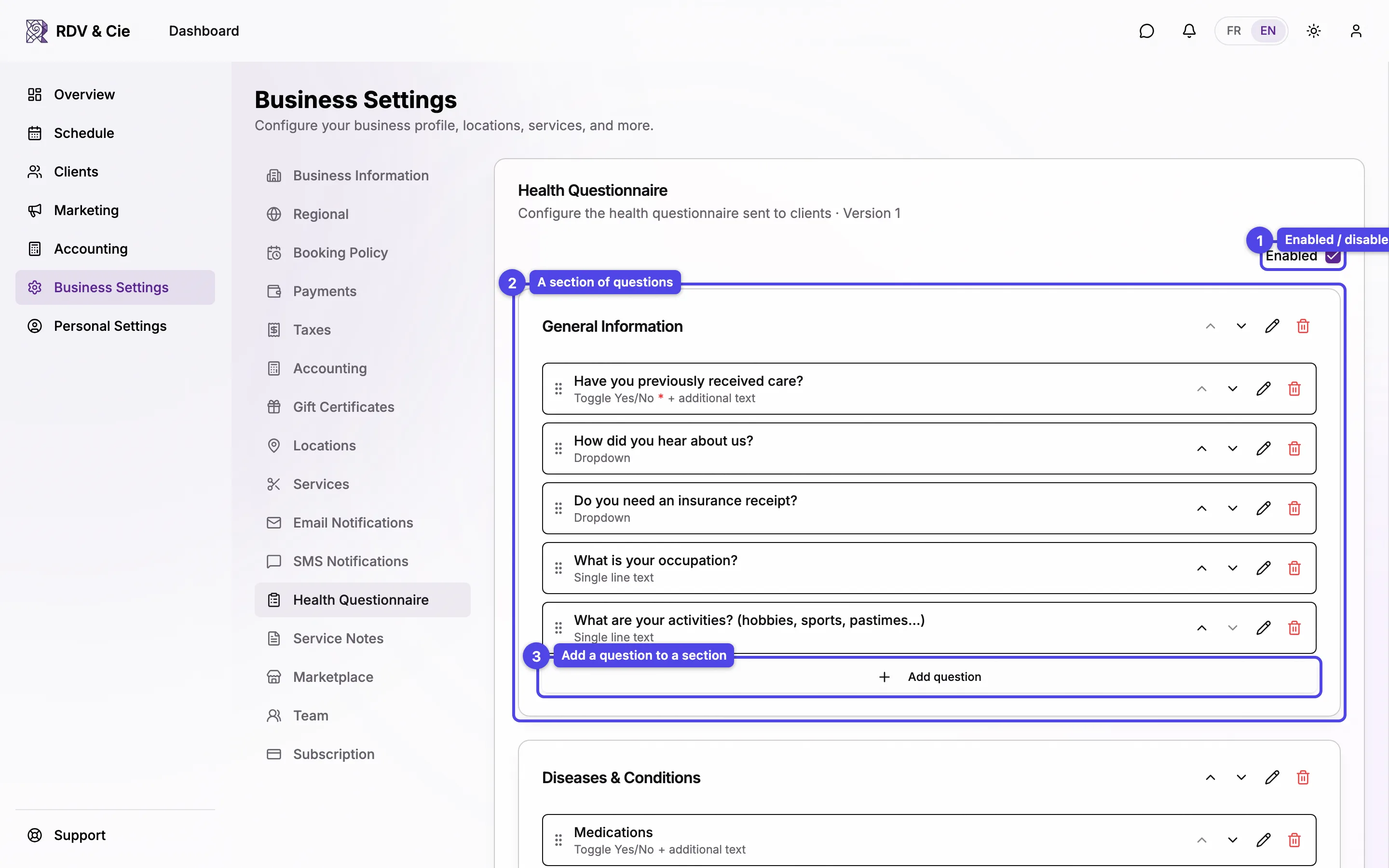Screen dimensions: 1389x868
Task: Toggle light/dark theme sun icon
Action: 1313,31
